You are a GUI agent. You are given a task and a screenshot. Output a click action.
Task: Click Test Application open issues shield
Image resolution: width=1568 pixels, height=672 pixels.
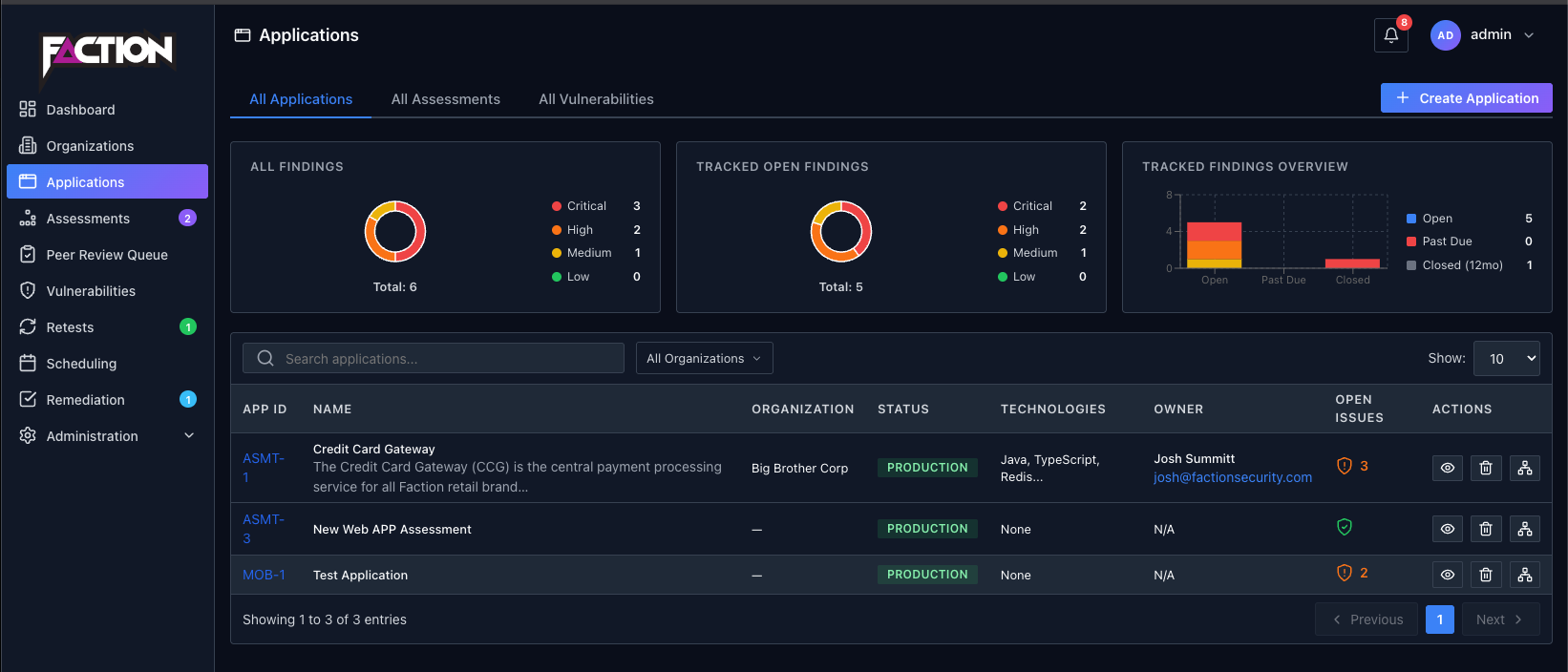click(1345, 573)
